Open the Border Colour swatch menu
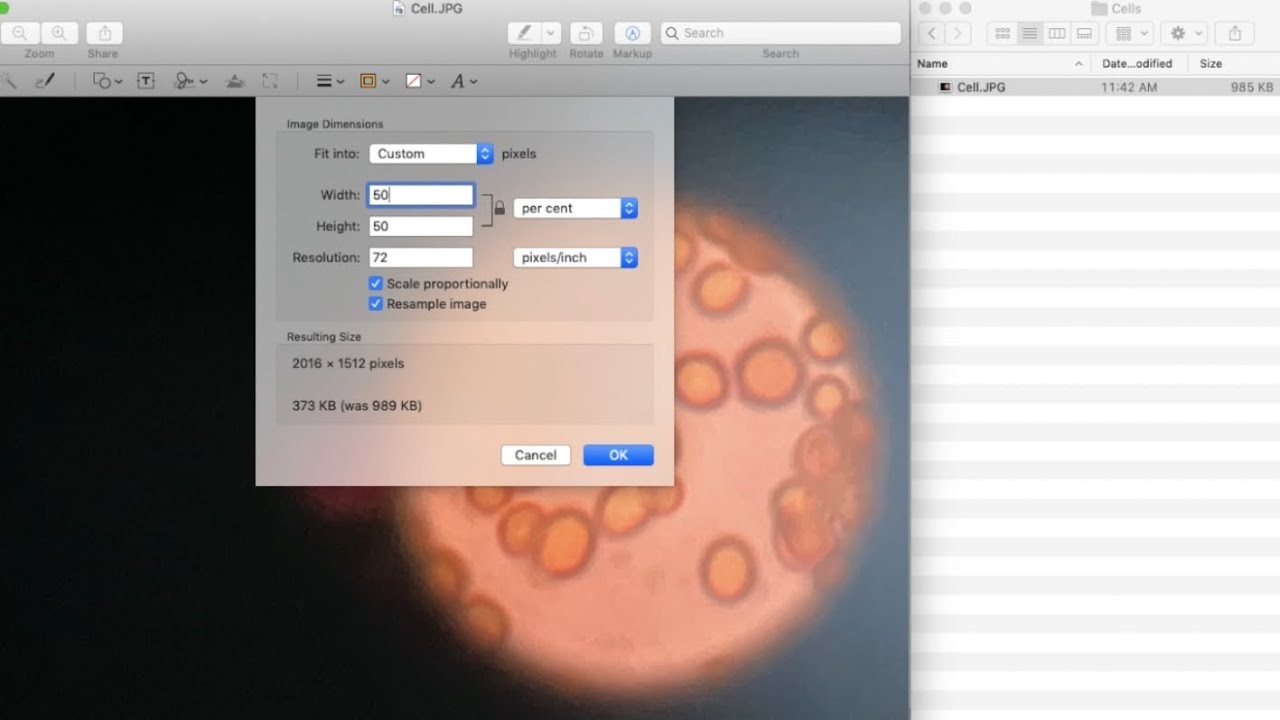 tap(374, 81)
